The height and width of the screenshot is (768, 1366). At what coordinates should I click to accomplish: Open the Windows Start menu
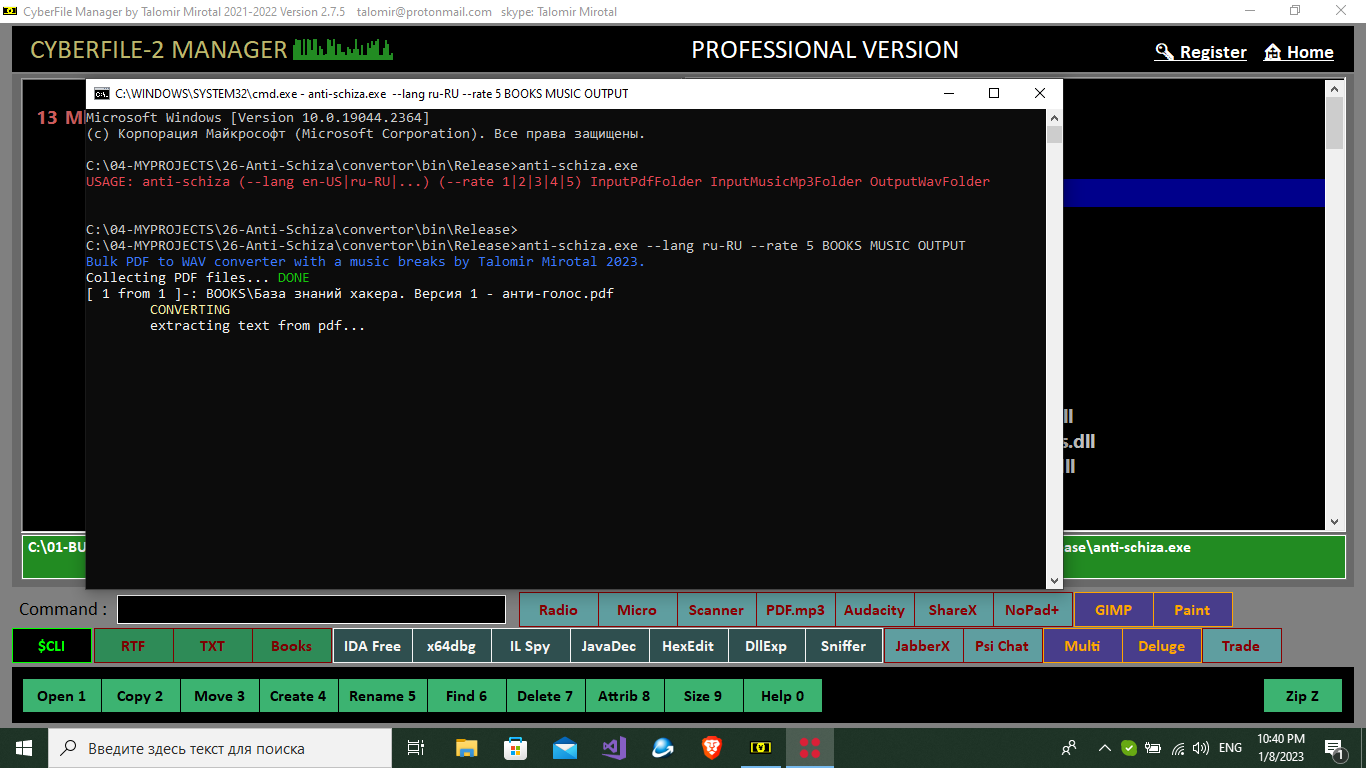pyautogui.click(x=24, y=748)
